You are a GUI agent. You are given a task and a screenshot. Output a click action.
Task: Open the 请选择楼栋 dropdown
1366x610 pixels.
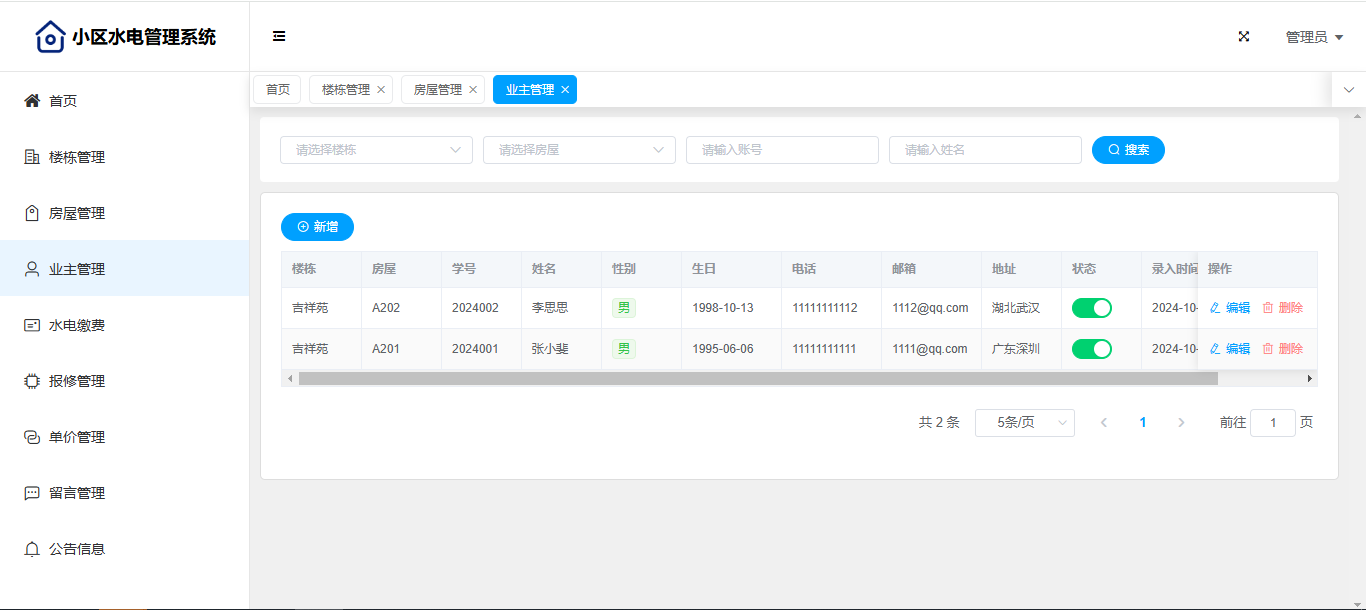(x=376, y=150)
